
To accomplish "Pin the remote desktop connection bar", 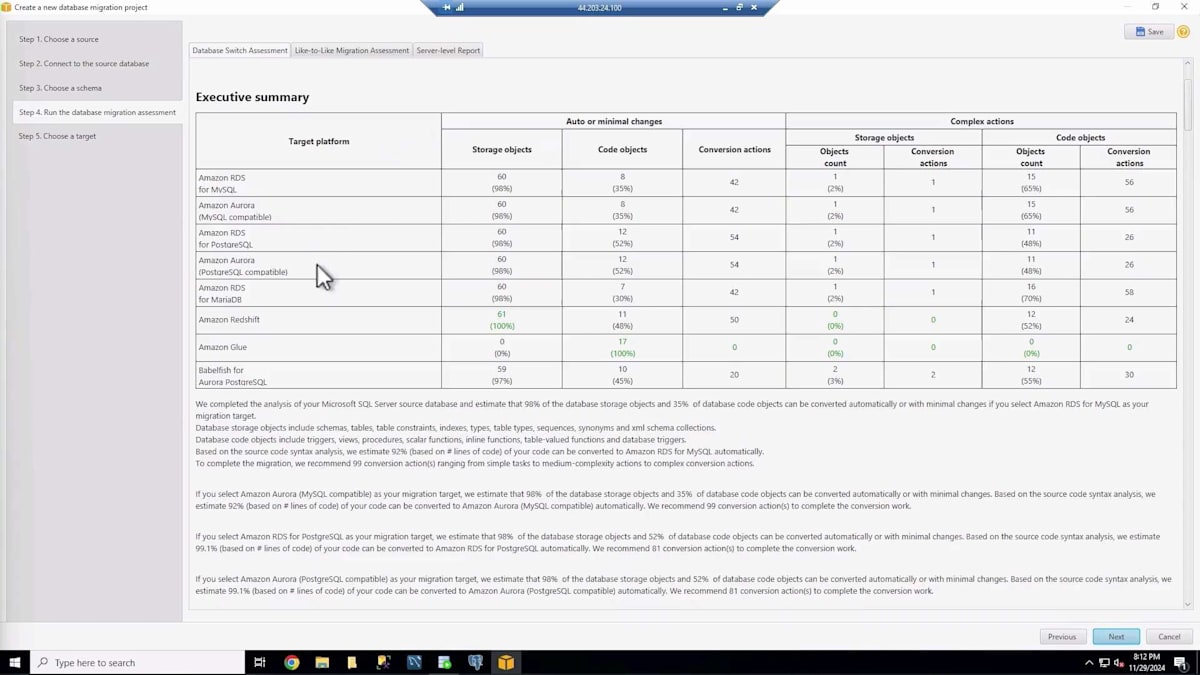I will (x=447, y=7).
